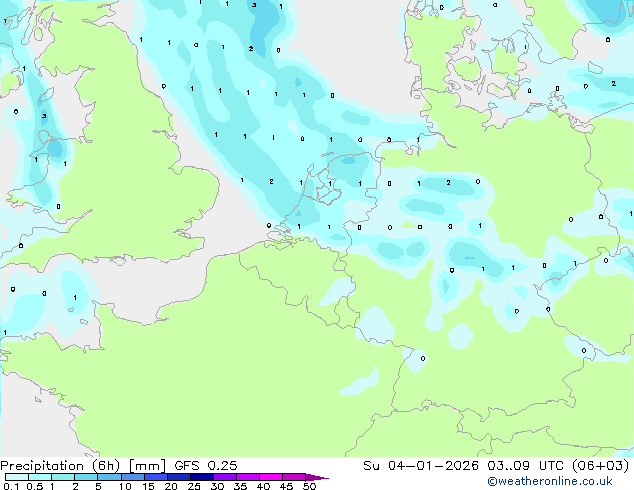This screenshot has height=490, width=634.
Task: Click the '03..09 UTC' time range text
Action: [526, 466]
